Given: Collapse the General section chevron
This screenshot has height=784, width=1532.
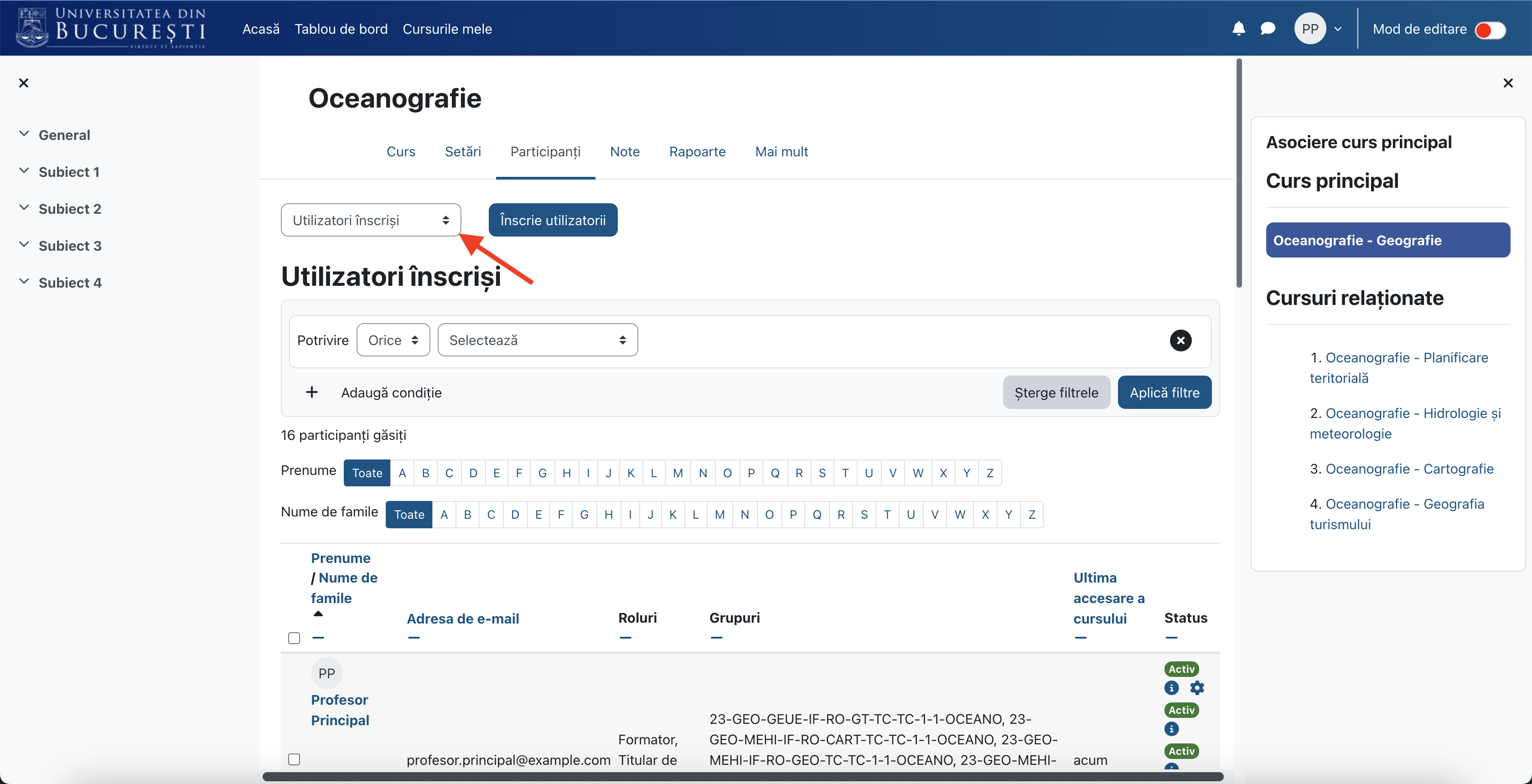Looking at the screenshot, I should 24,134.
